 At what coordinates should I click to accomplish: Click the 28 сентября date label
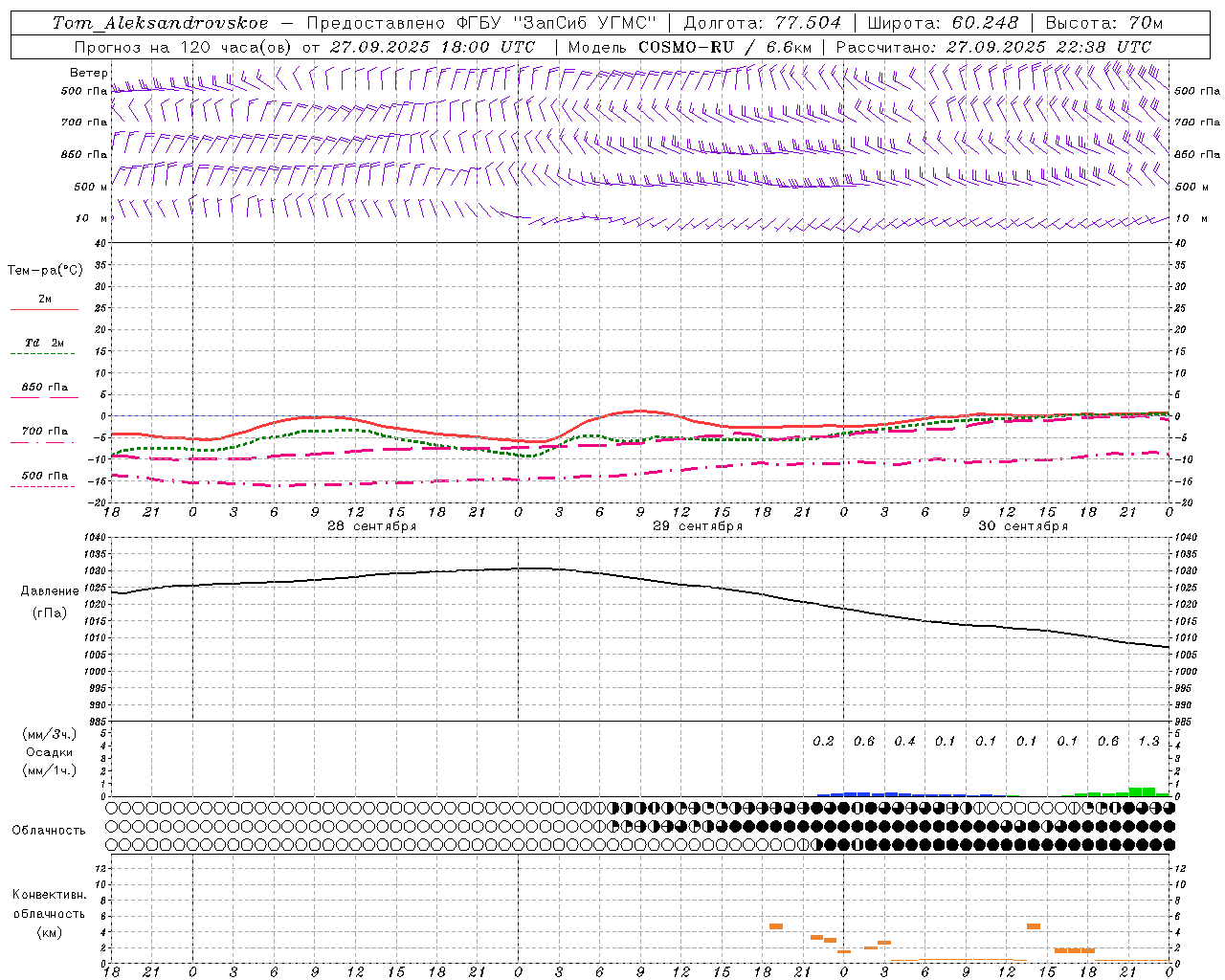371,526
